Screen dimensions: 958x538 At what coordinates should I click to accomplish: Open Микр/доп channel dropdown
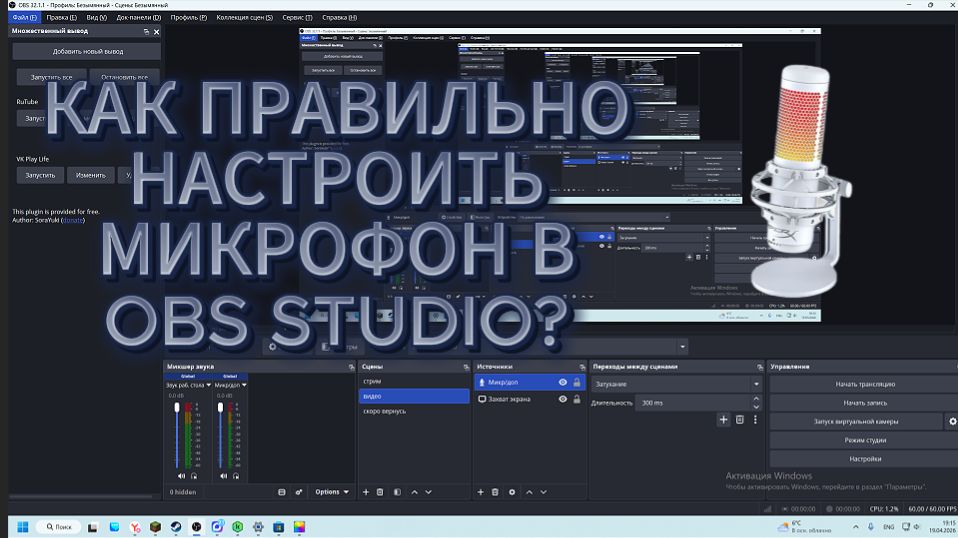pos(244,385)
